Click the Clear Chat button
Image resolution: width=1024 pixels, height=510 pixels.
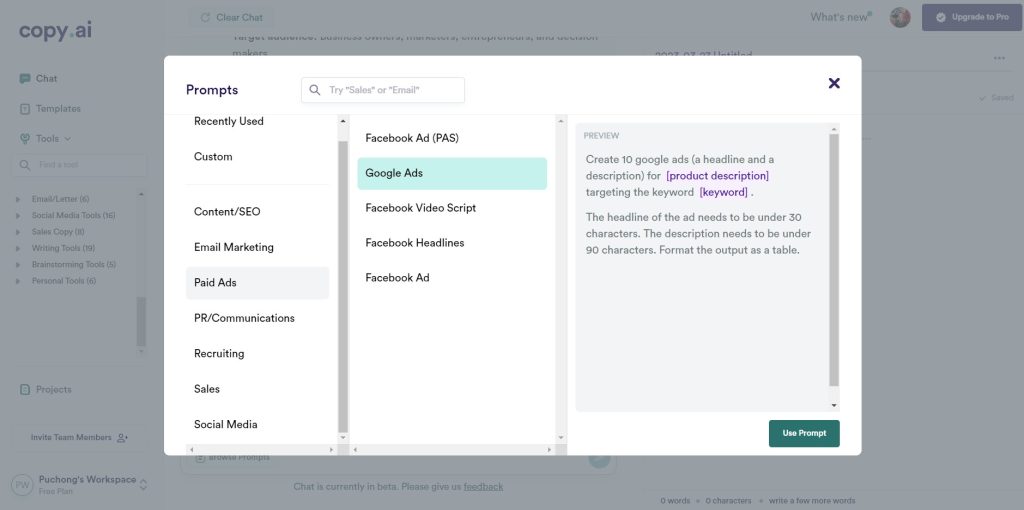click(x=231, y=18)
